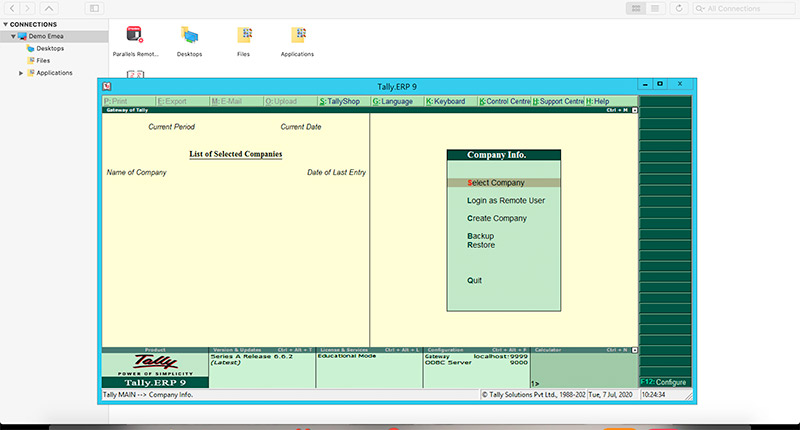Click the Tue, 7 Jul, 2020 date
The image size is (800, 430).
click(x=611, y=395)
